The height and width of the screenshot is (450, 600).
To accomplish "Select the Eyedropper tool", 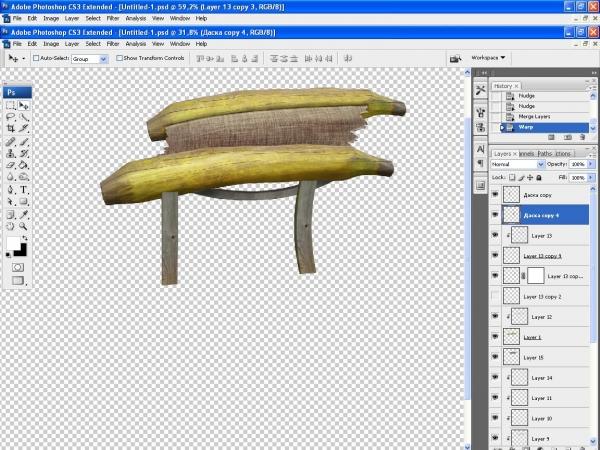I will pos(23,215).
